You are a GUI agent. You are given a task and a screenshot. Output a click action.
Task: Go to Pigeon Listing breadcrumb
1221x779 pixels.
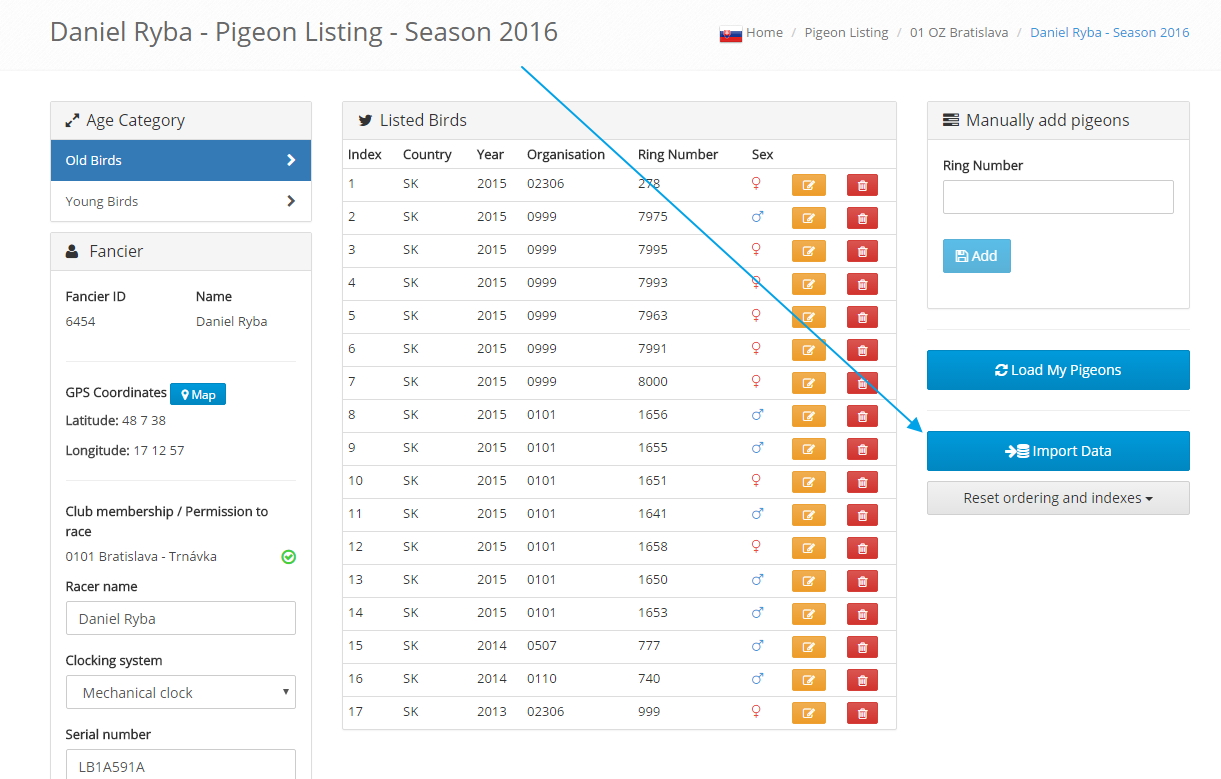coord(847,33)
